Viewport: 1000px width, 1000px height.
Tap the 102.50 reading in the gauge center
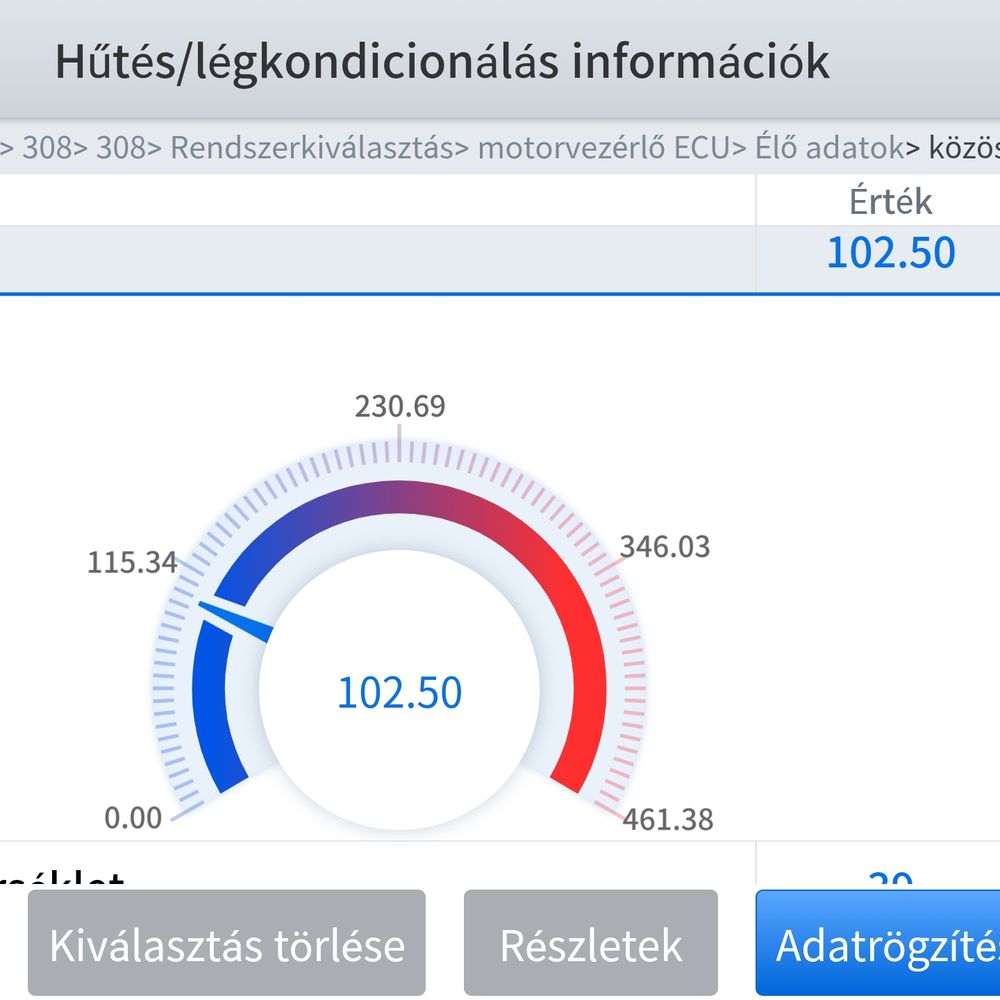[399, 693]
